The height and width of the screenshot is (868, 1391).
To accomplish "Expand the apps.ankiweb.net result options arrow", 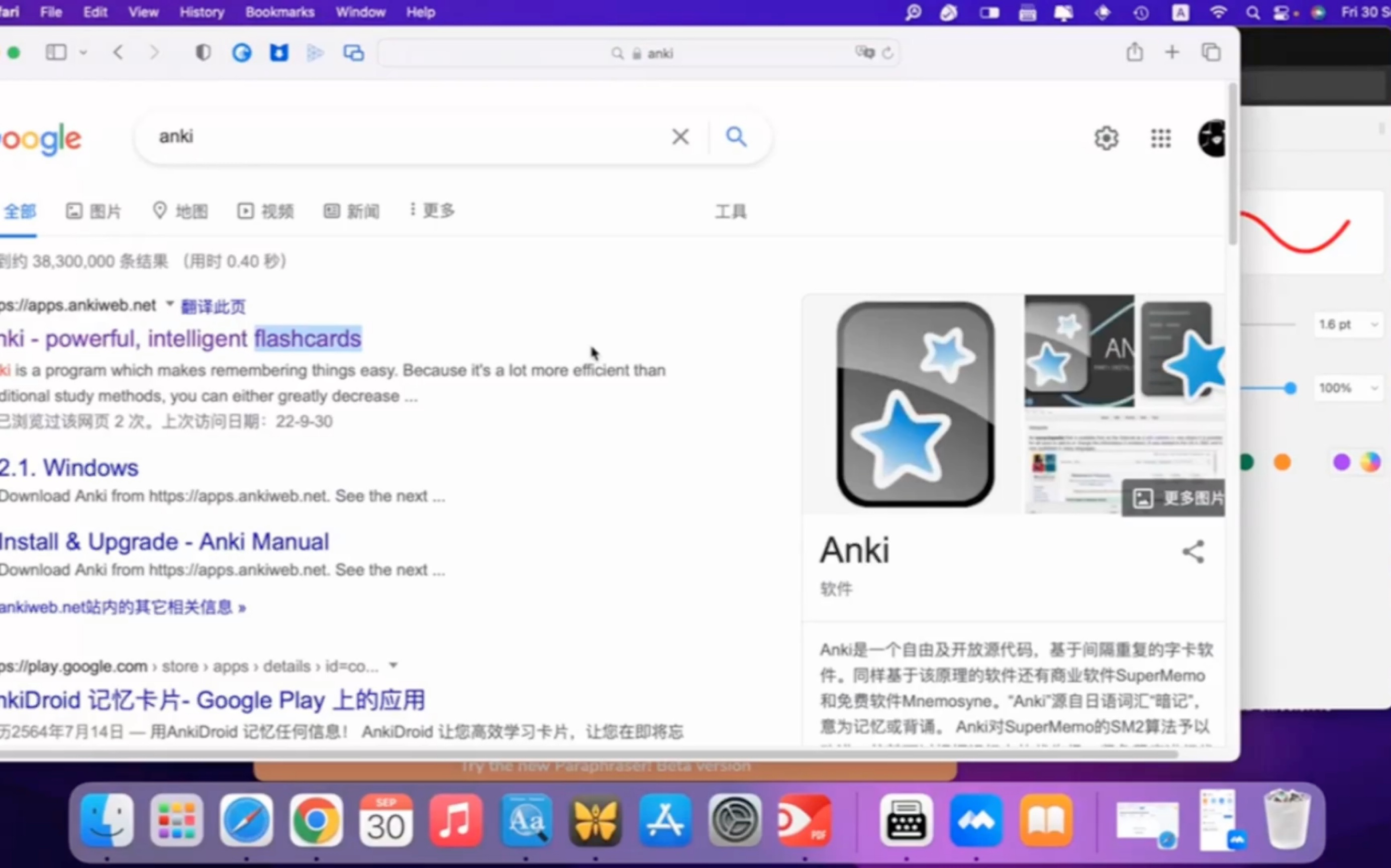I will pos(170,304).
